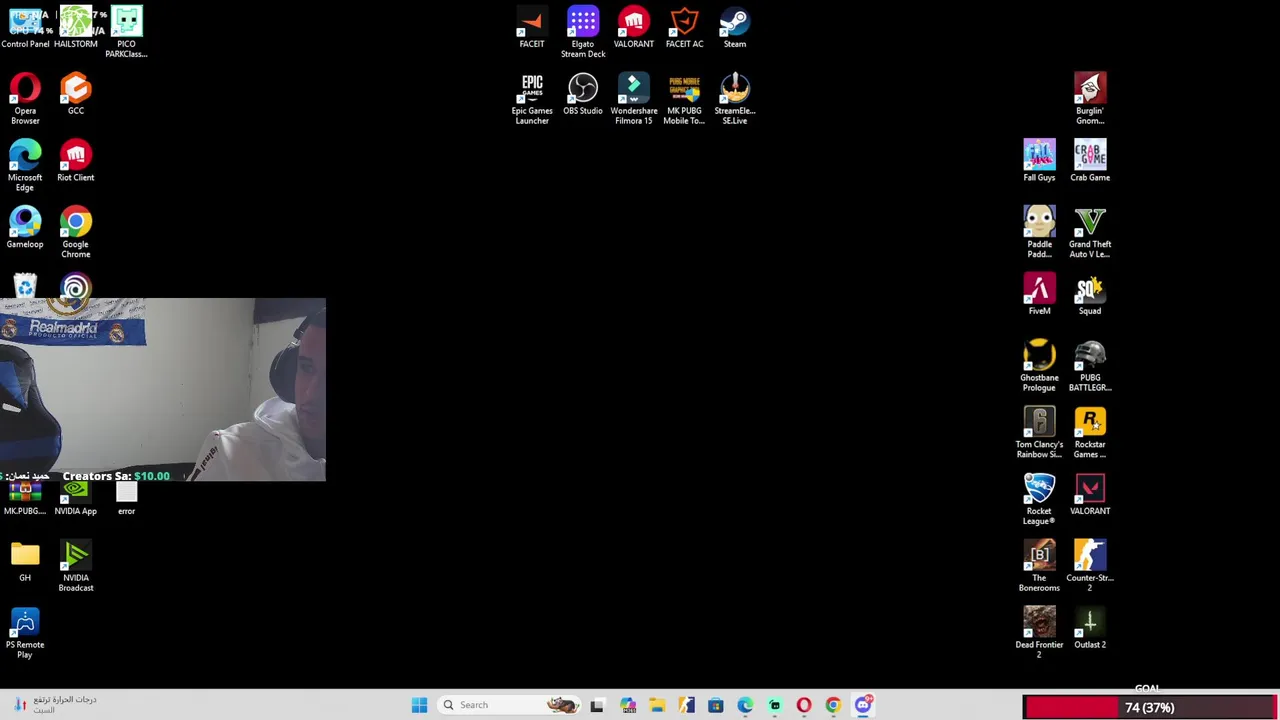Image resolution: width=1280 pixels, height=720 pixels.
Task: Switch to Edge in the taskbar
Action: pyautogui.click(x=745, y=705)
